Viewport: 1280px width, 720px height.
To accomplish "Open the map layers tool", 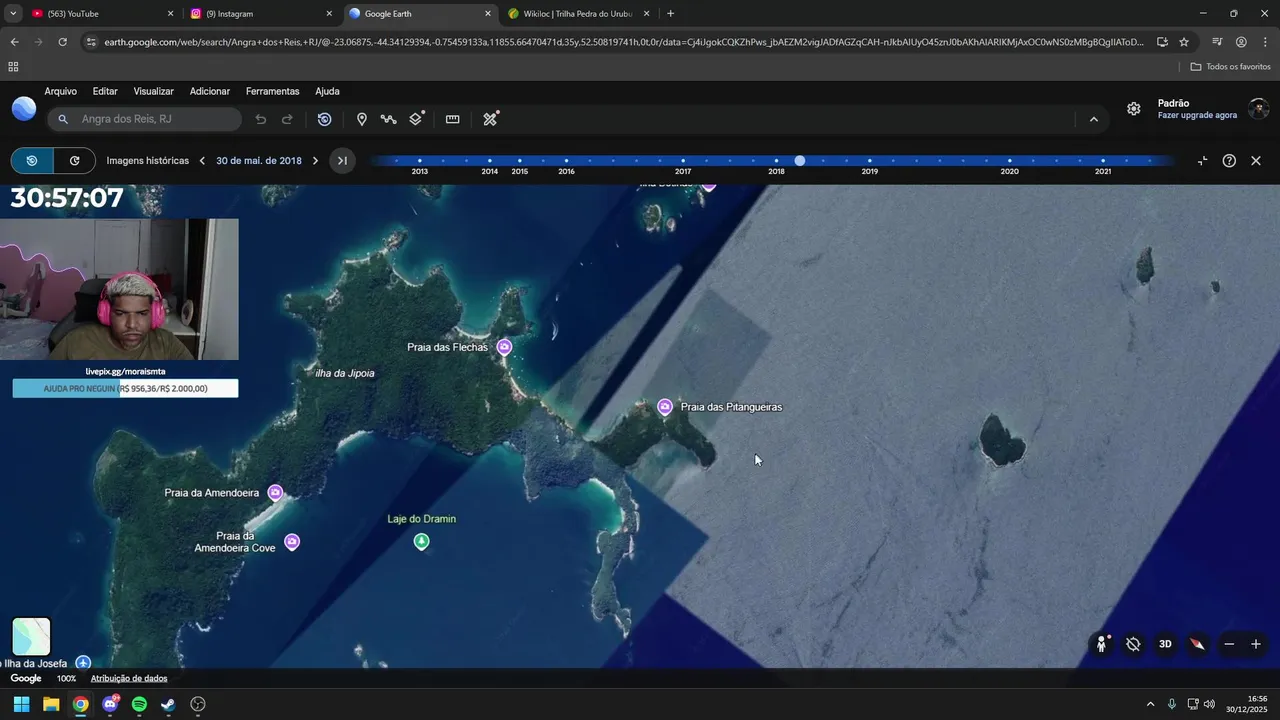I will click(416, 119).
